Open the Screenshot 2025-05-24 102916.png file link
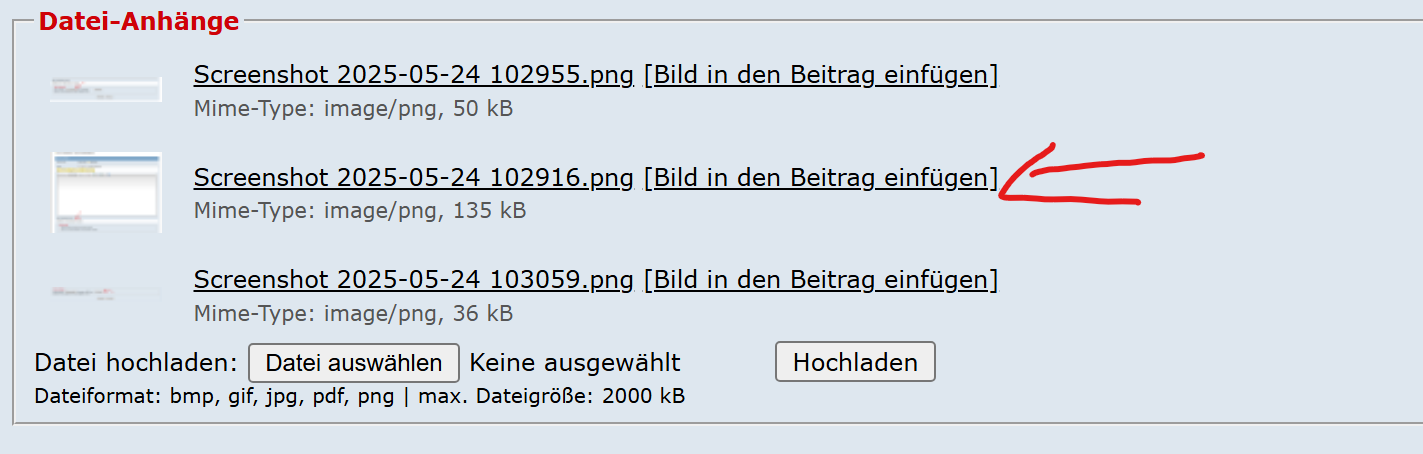The image size is (1423, 454). [x=413, y=178]
